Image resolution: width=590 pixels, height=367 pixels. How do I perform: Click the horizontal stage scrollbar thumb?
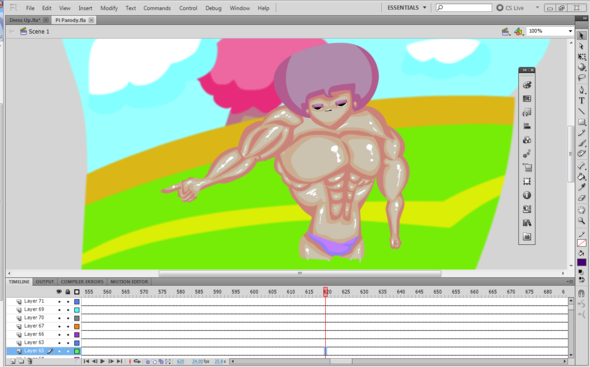(x=300, y=273)
